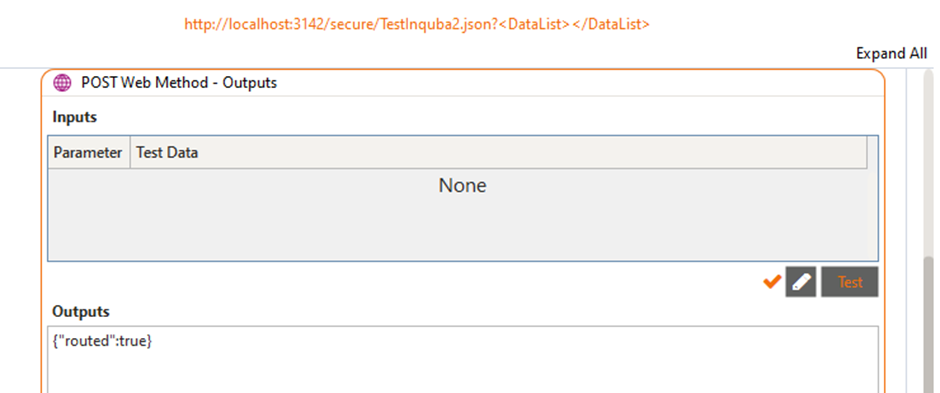This screenshot has height=393, width=940.
Task: Click the orange checkmark icon
Action: [772, 281]
